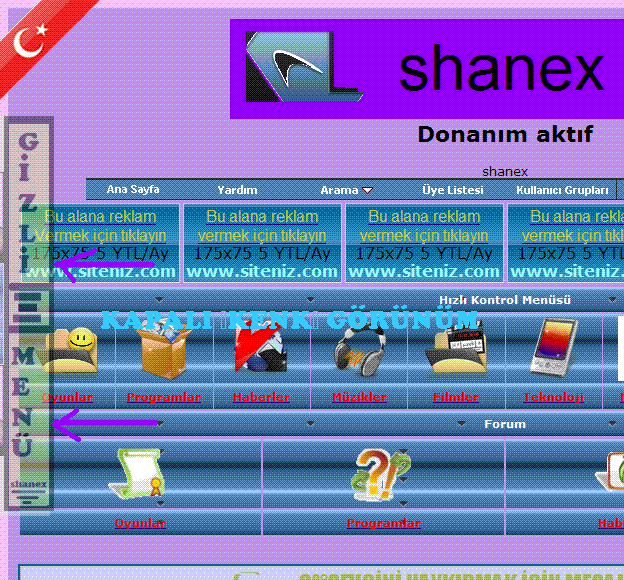Click the shanex logo emblem in the banner
624x580 pixels.
(304, 67)
